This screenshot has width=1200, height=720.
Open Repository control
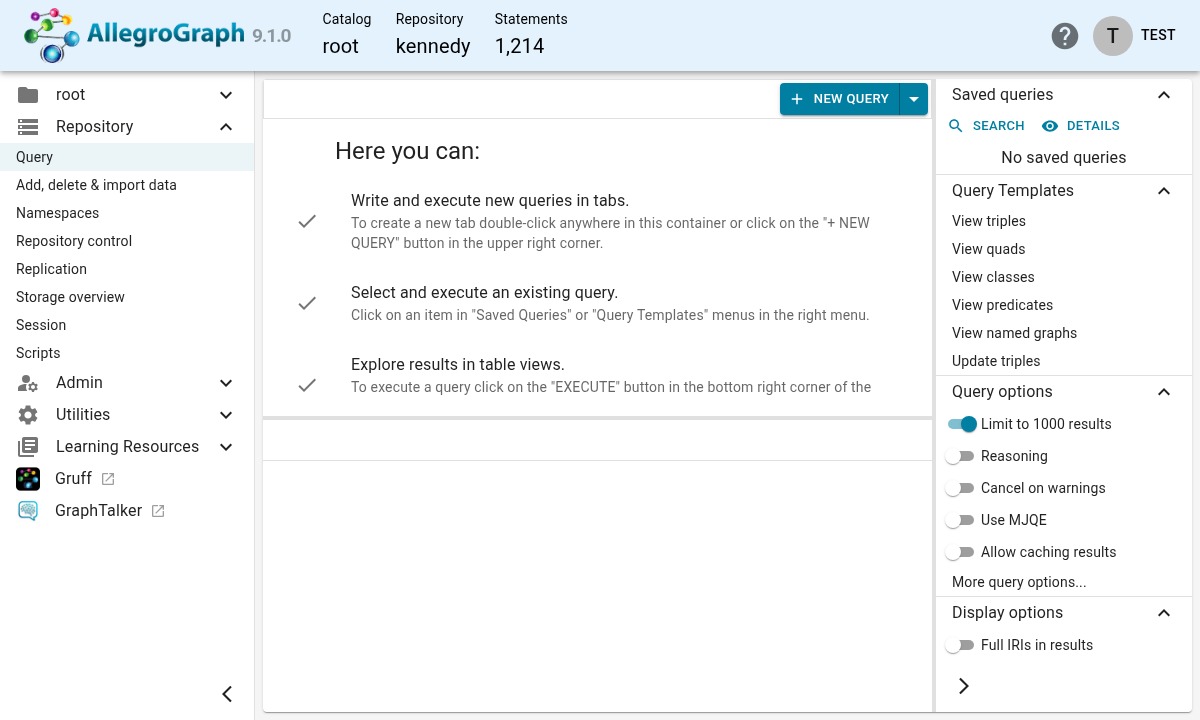(127, 241)
